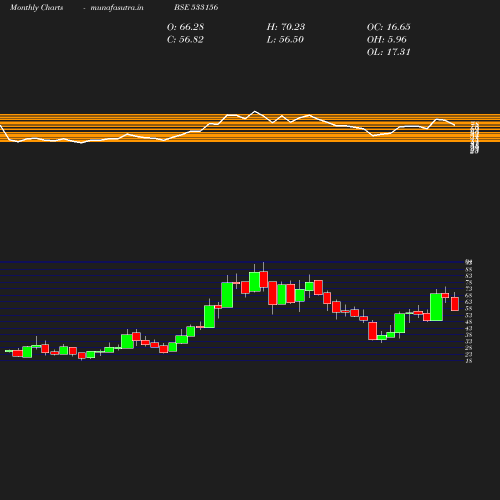The width and height of the screenshot is (500, 500).
Task: Click the price axis label "48"
Action: [x=469, y=322]
